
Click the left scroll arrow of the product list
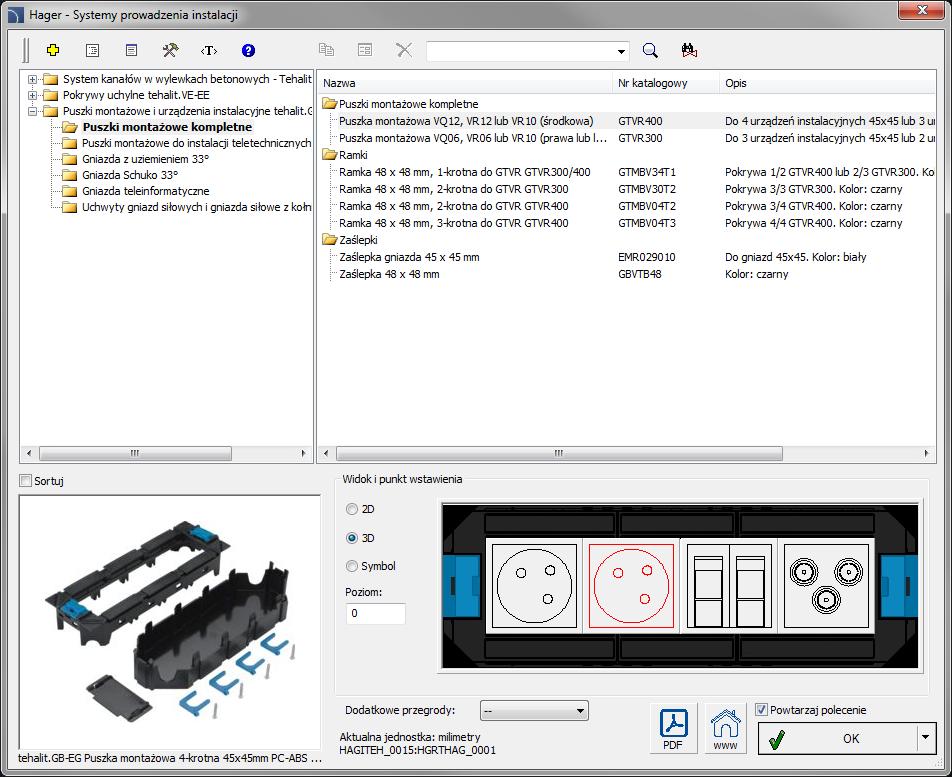click(326, 453)
